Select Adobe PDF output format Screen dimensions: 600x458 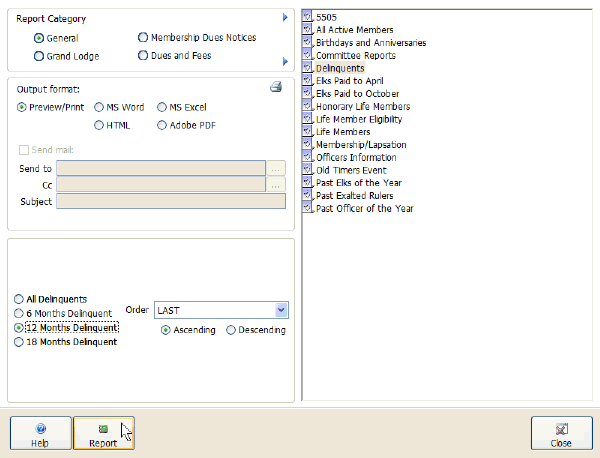[x=162, y=125]
